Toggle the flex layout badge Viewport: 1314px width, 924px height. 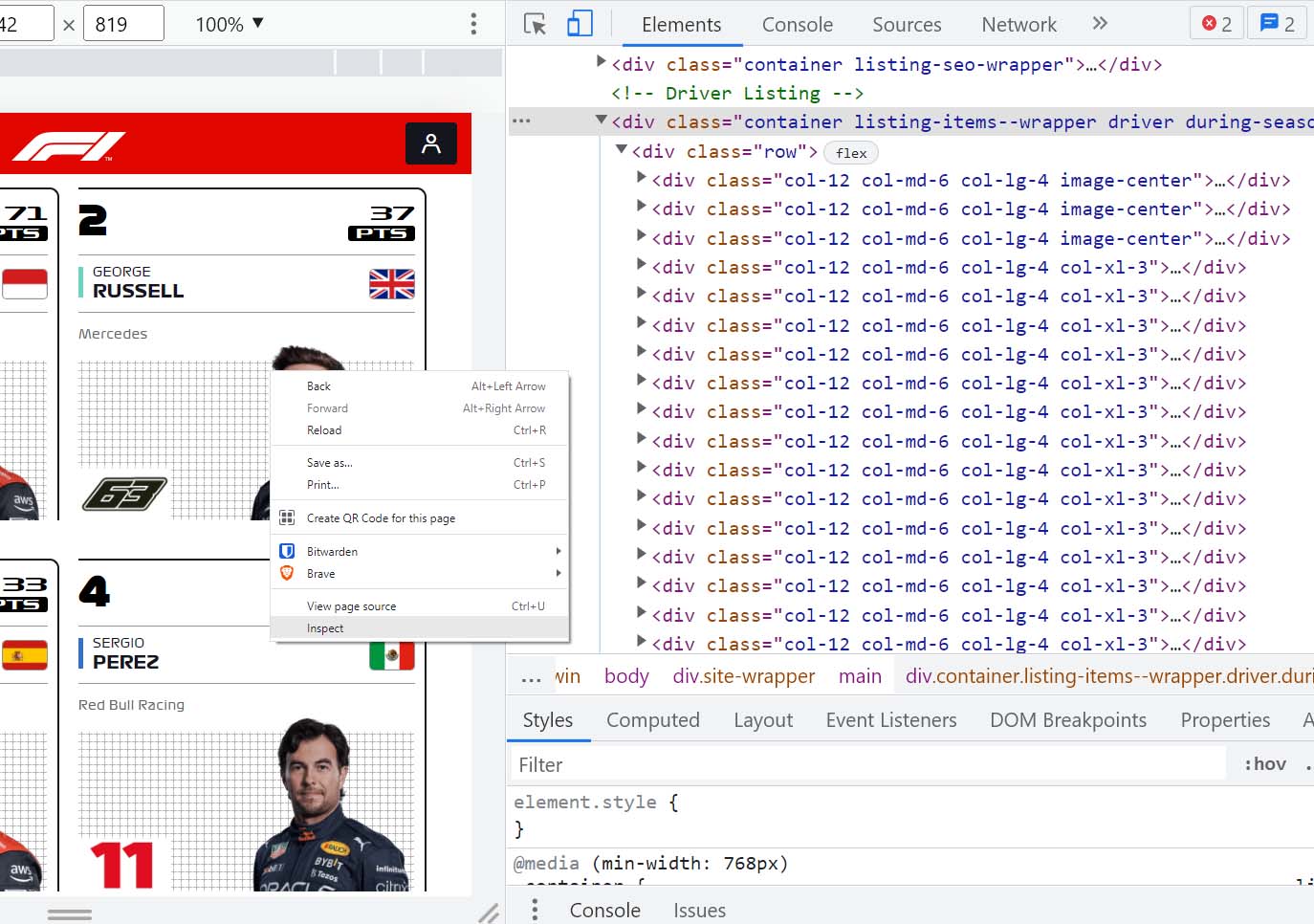850,153
